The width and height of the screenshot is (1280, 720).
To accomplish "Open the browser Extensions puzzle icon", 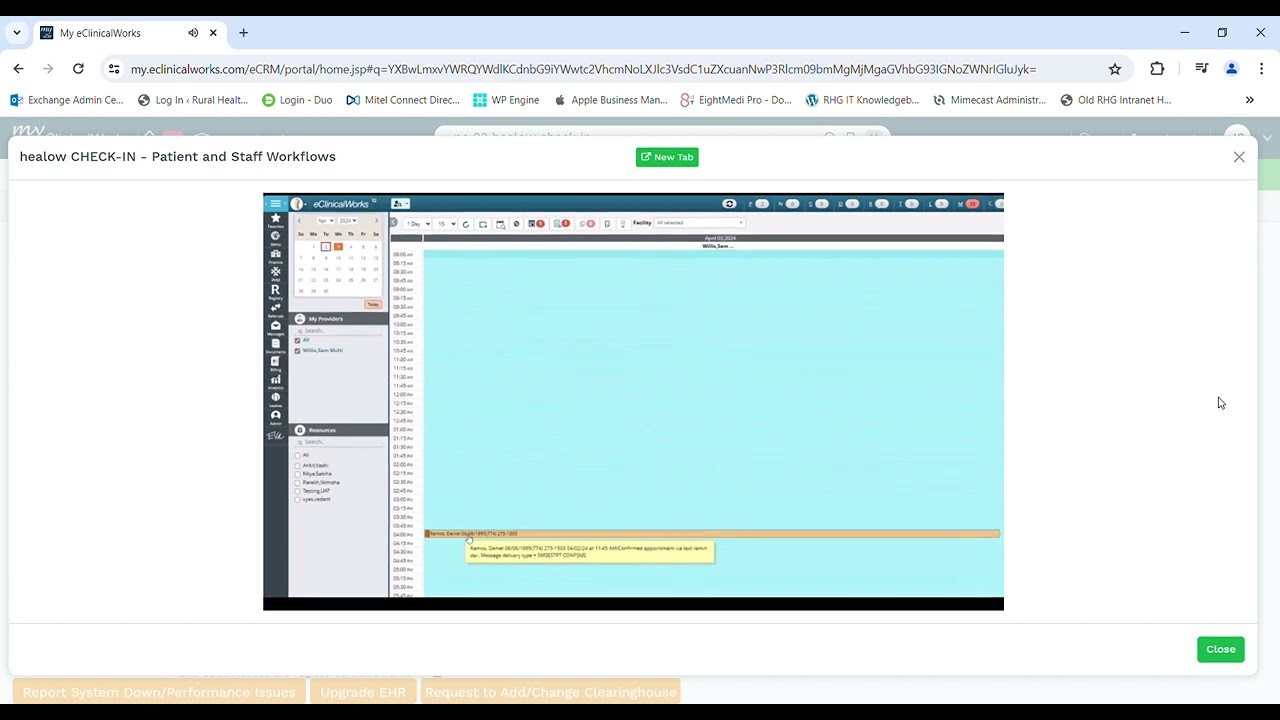I will [x=1157, y=69].
